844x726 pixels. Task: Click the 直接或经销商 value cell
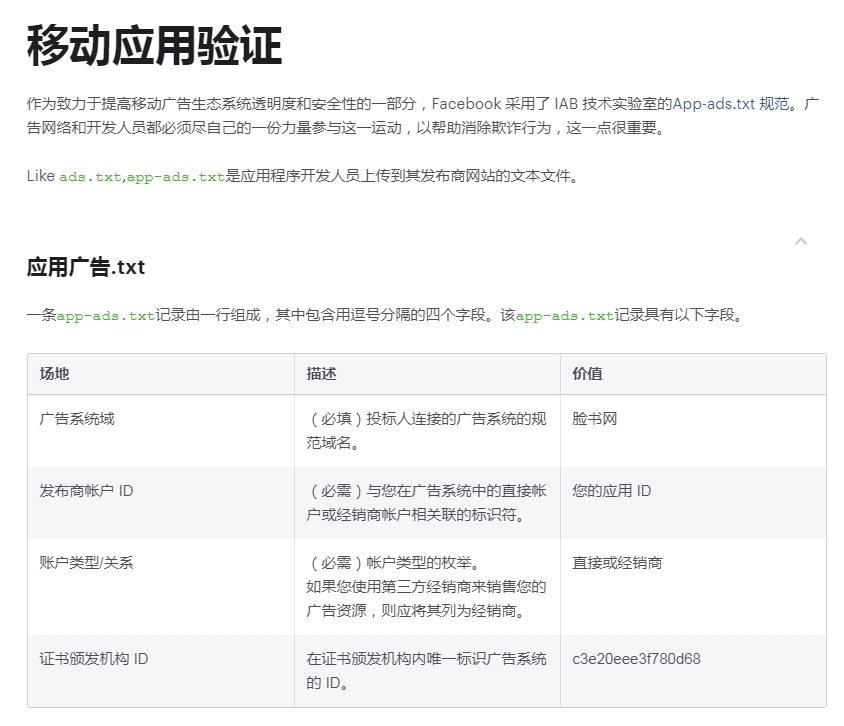click(693, 587)
